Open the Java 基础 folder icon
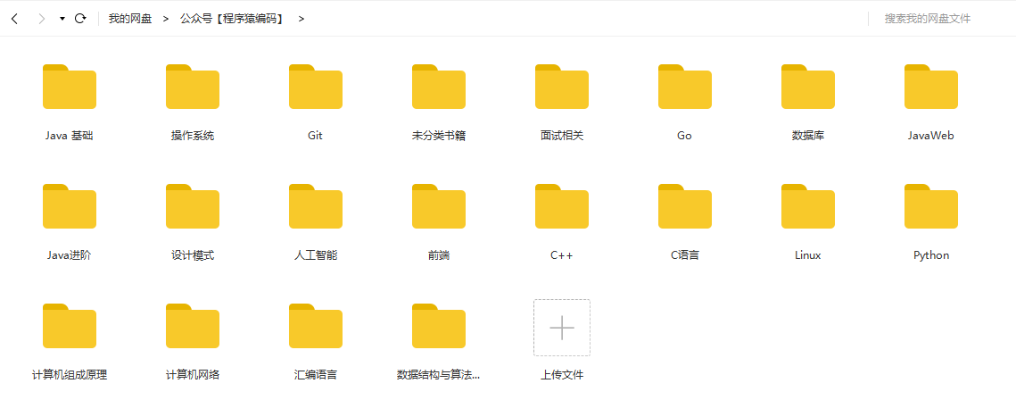 pyautogui.click(x=69, y=86)
